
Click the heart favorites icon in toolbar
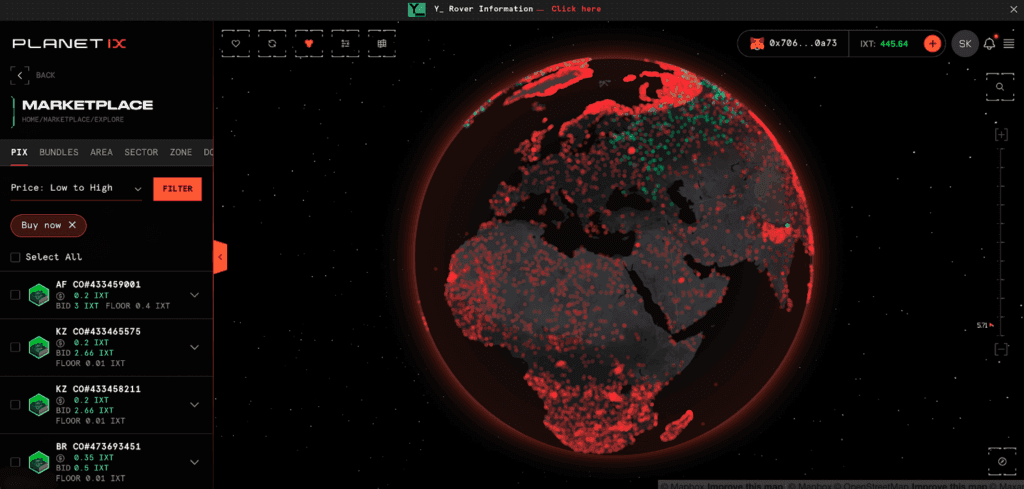pyautogui.click(x=236, y=44)
